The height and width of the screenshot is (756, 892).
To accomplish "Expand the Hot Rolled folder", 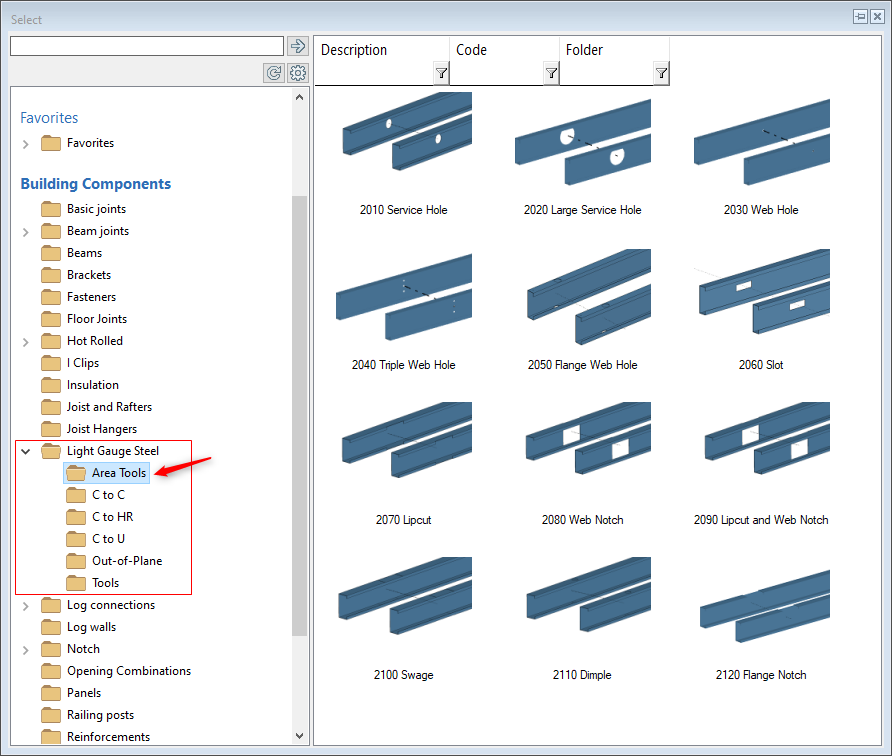I will tap(26, 342).
